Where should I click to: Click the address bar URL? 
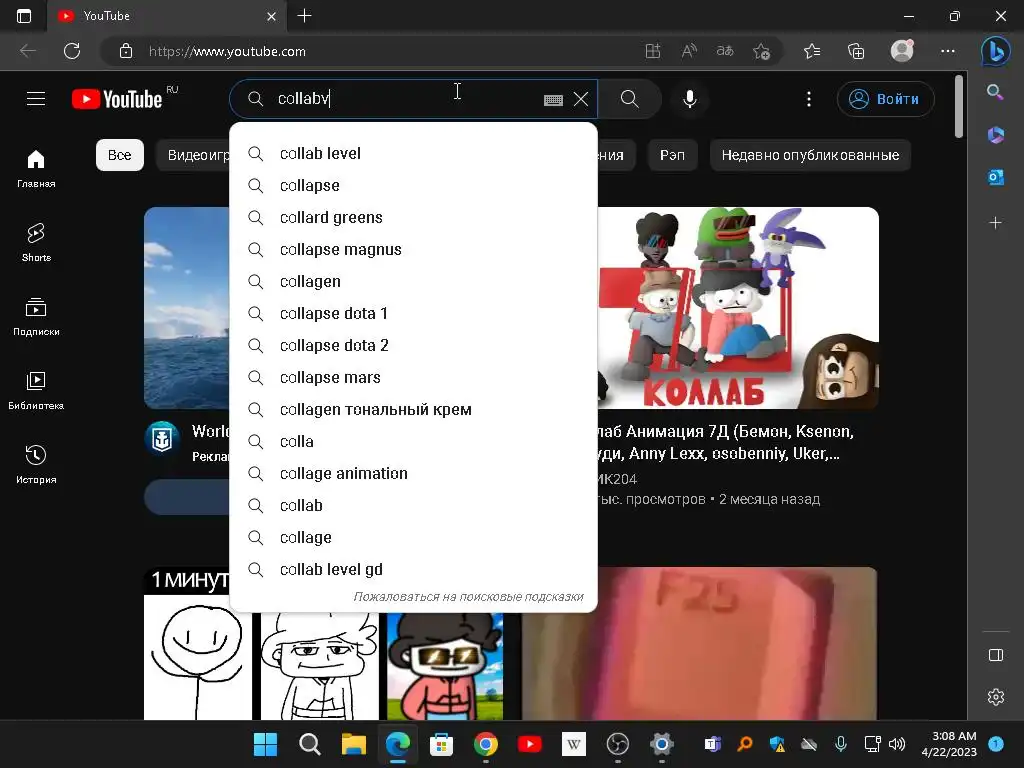[227, 52]
